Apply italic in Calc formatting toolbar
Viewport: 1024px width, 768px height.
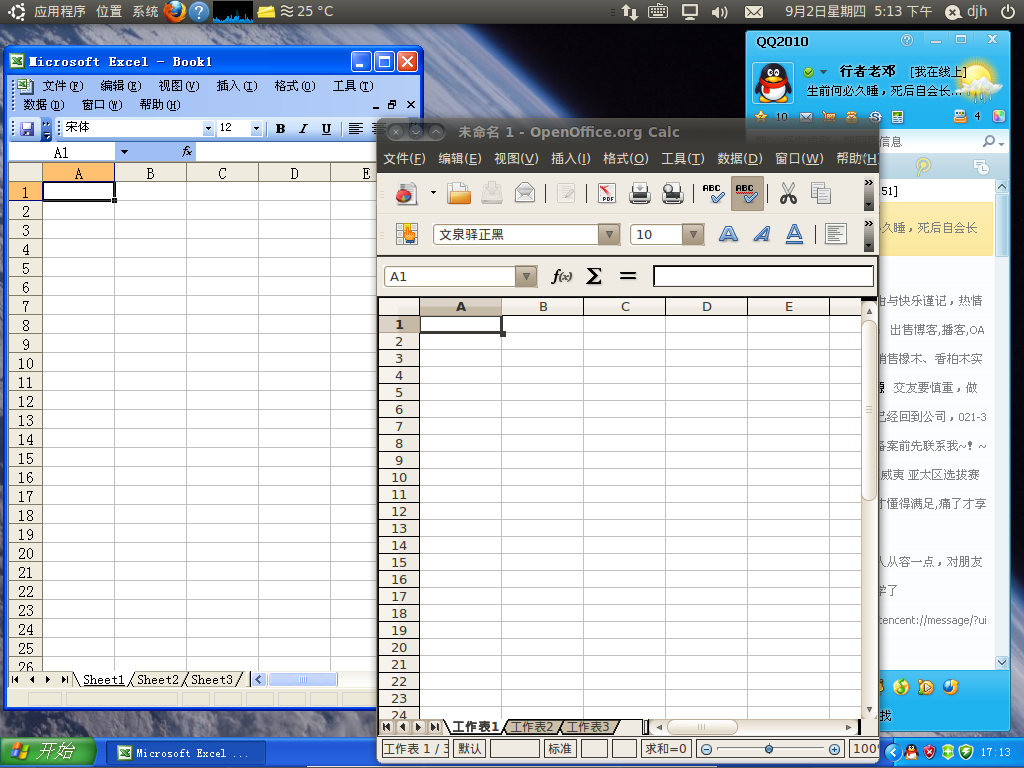(761, 234)
